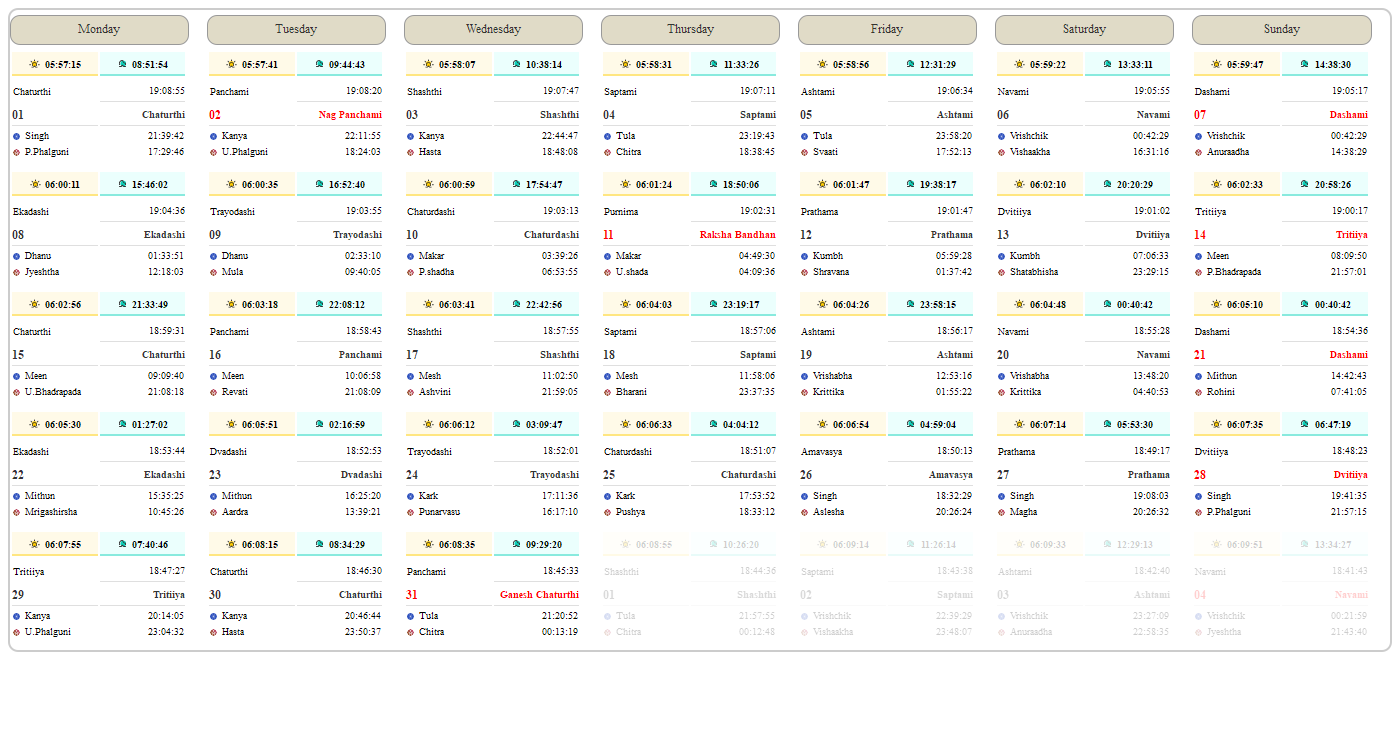Click the moon icon next to 10:38:14

coord(516,64)
